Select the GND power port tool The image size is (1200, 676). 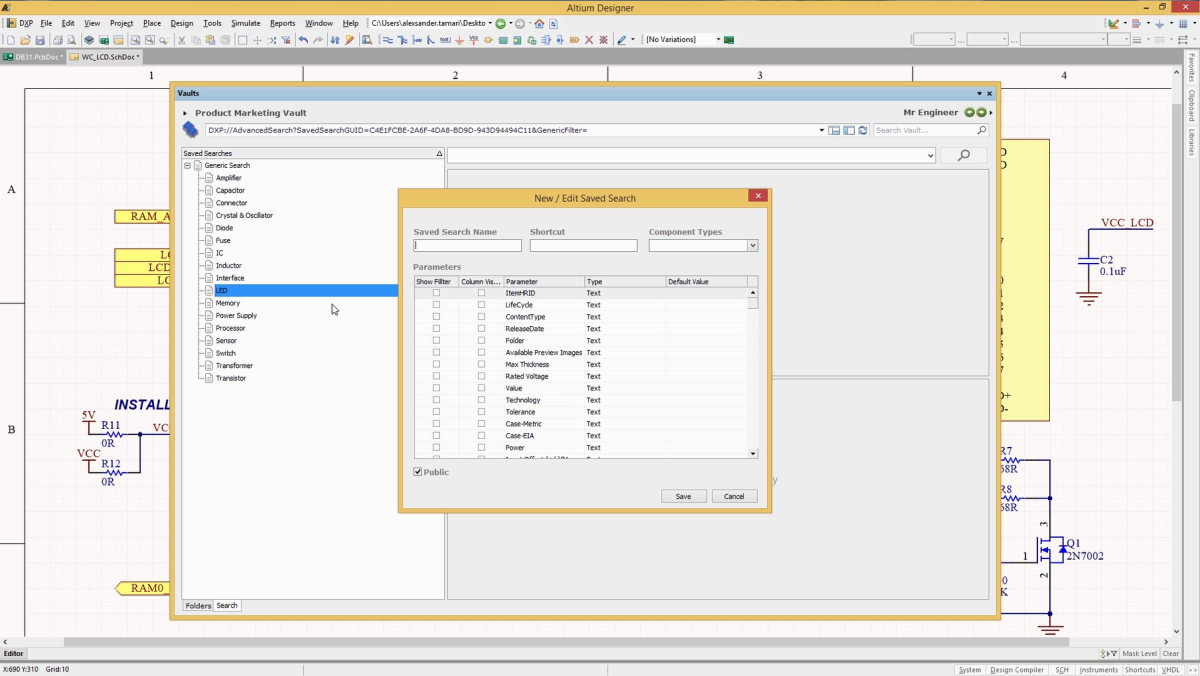point(459,40)
